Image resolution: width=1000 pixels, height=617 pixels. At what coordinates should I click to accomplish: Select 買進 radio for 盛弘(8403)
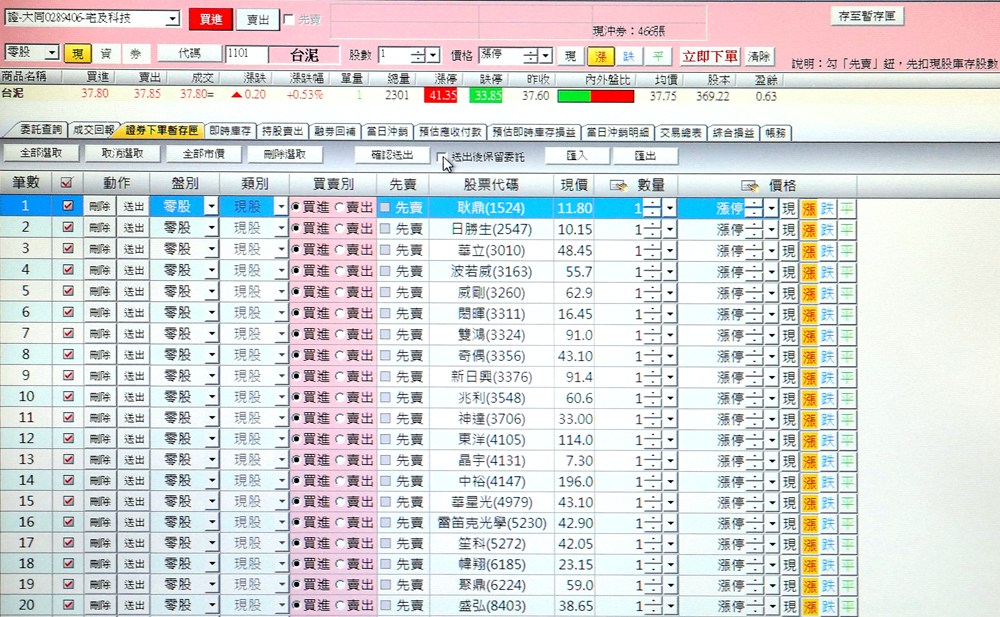295,605
